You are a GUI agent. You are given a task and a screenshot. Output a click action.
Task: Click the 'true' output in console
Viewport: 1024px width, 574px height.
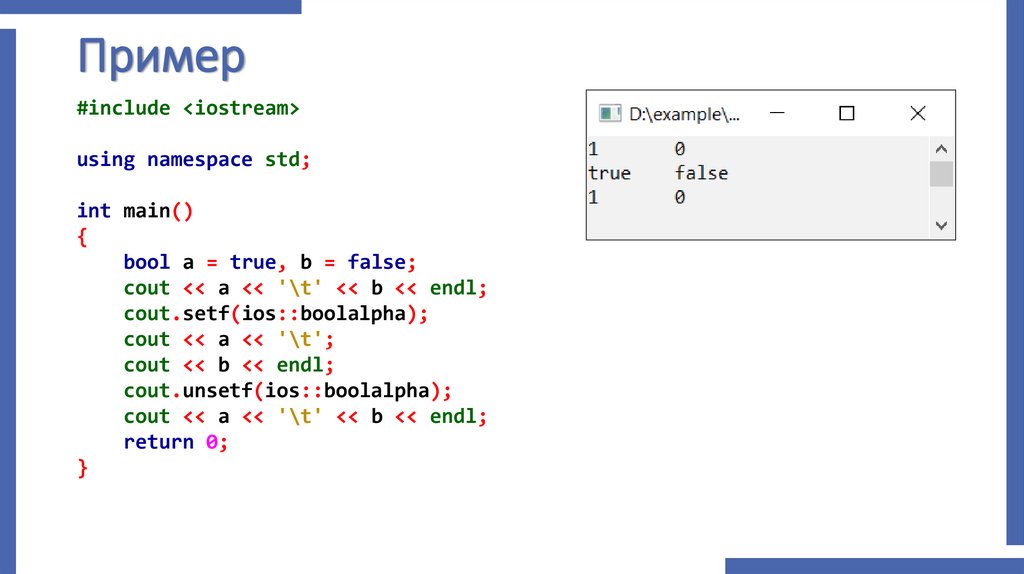click(x=609, y=173)
